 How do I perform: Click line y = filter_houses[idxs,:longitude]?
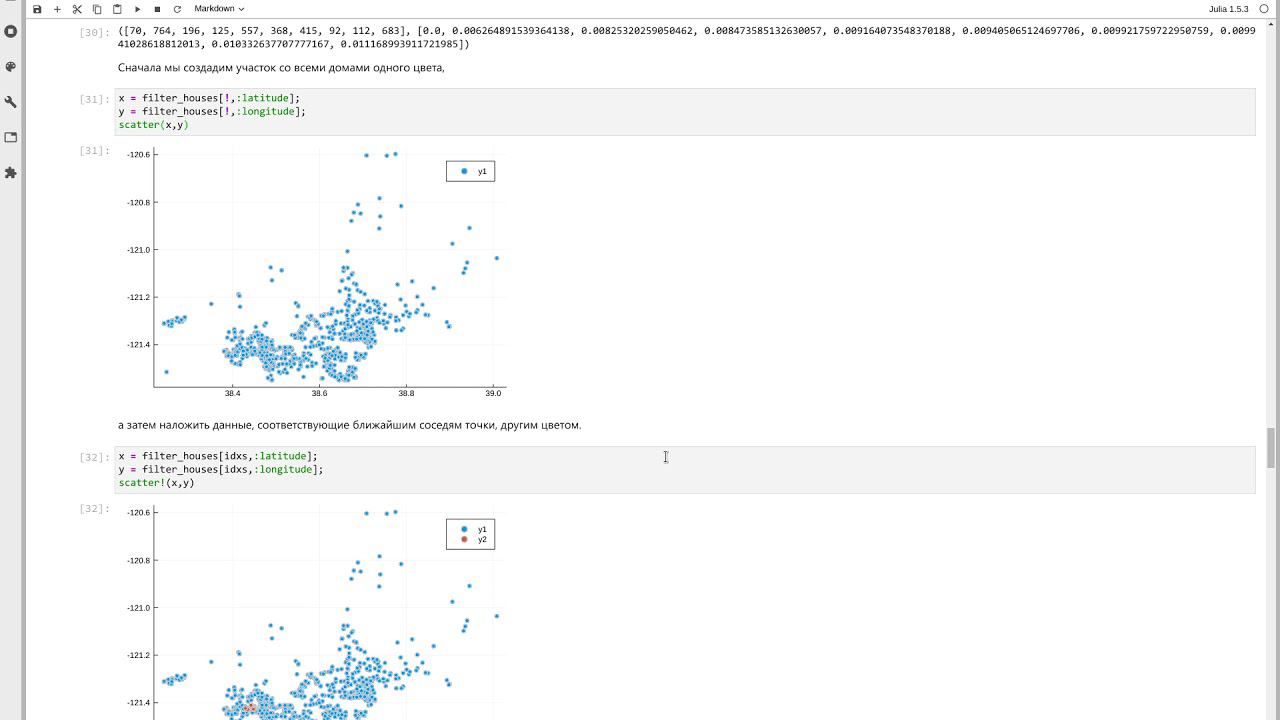coord(220,469)
